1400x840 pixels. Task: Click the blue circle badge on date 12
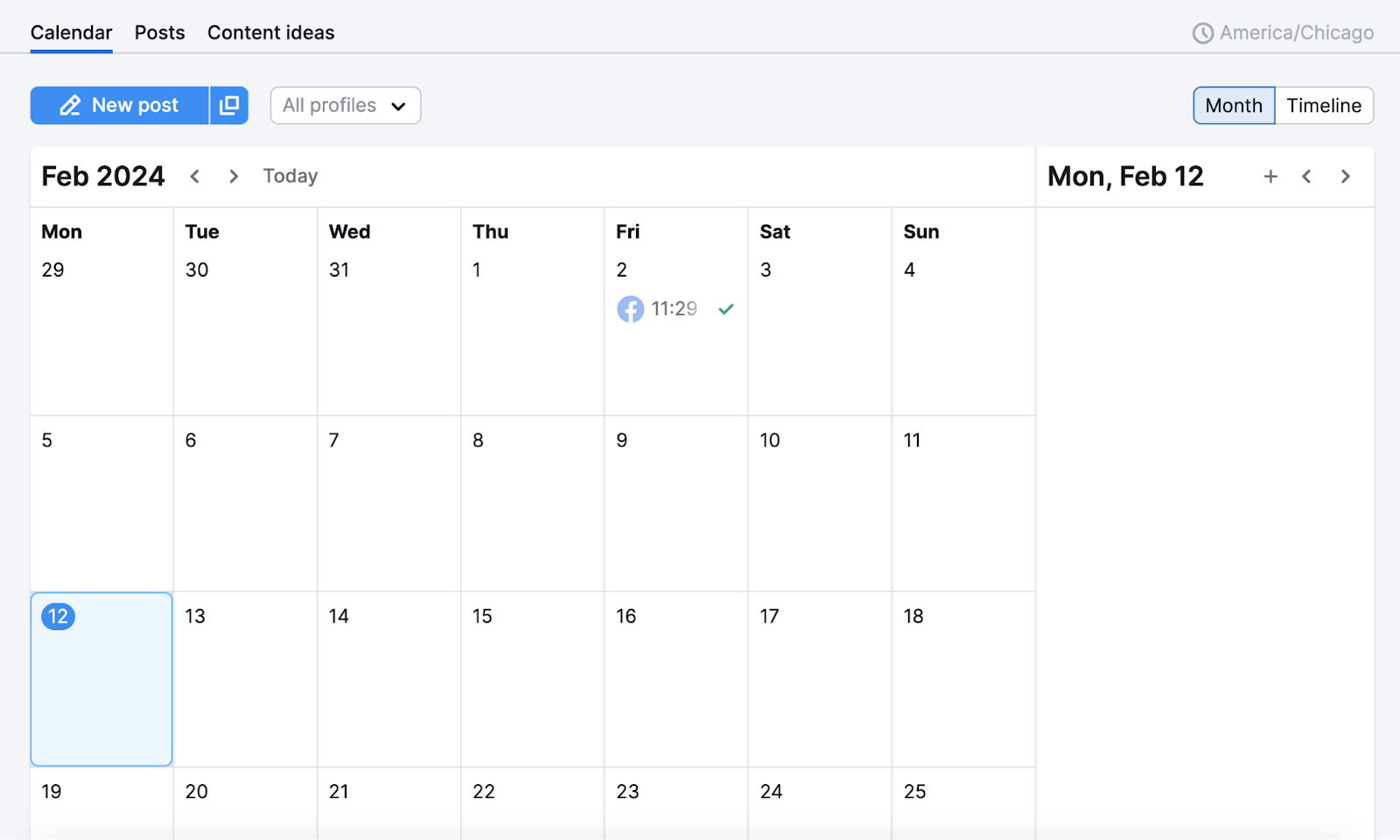click(57, 616)
